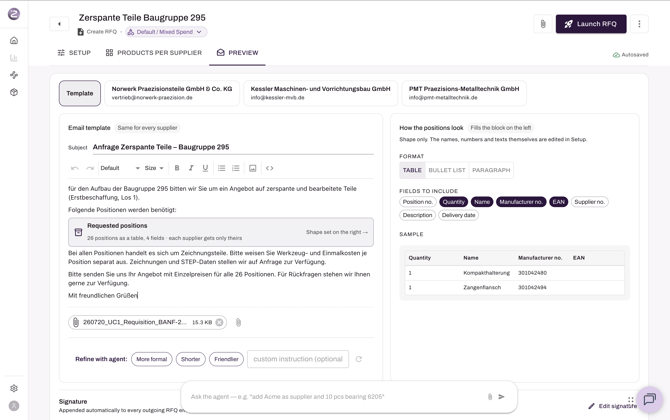Select the BULLET LIST format option
Screen dimensions: 670x420
point(447,170)
